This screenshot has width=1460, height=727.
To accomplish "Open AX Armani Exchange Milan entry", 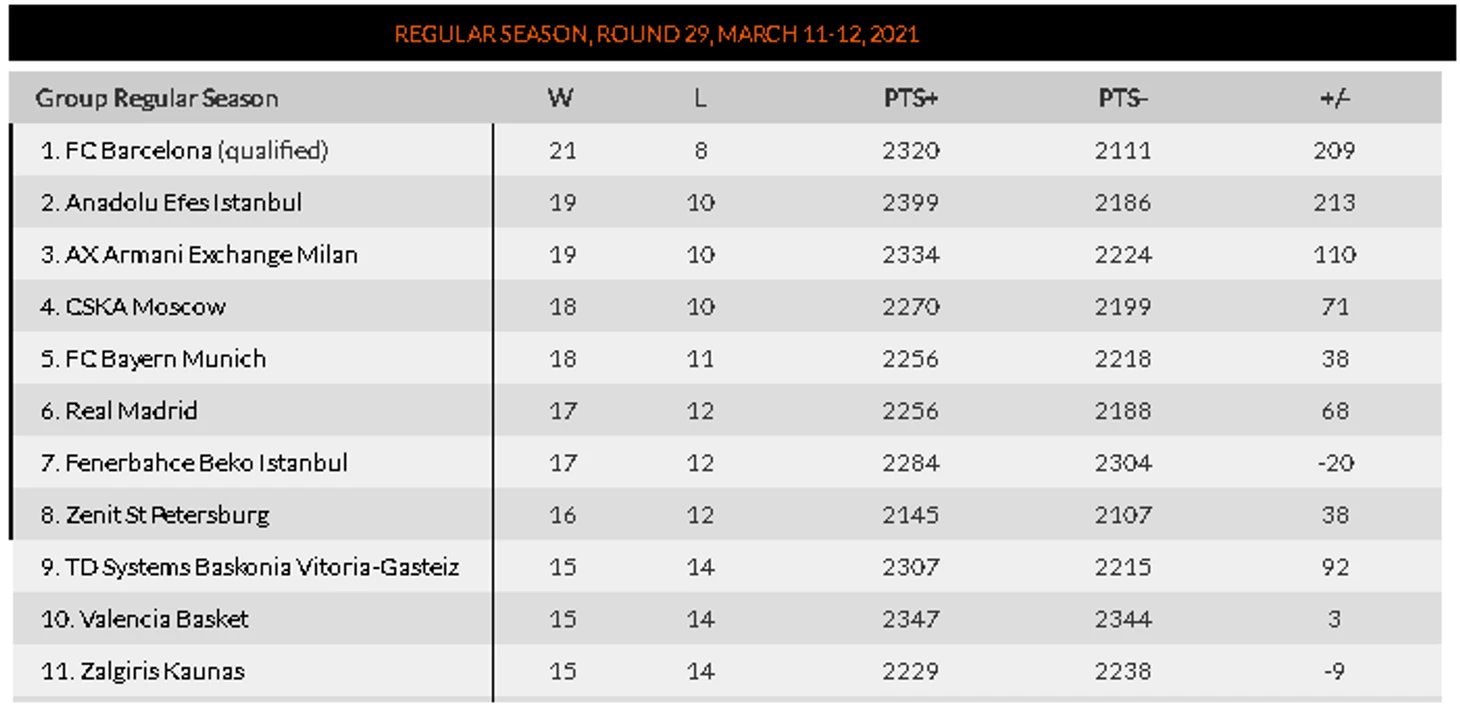I will (x=211, y=254).
